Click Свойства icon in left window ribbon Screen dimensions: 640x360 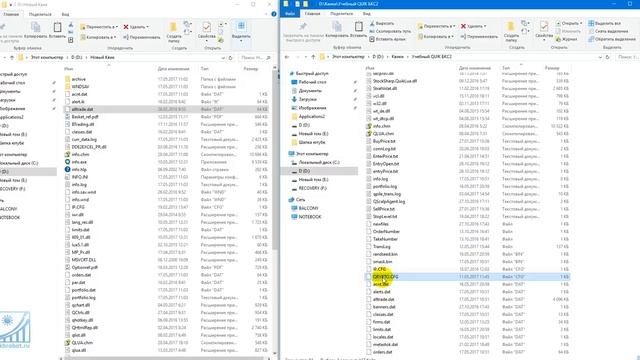207,27
